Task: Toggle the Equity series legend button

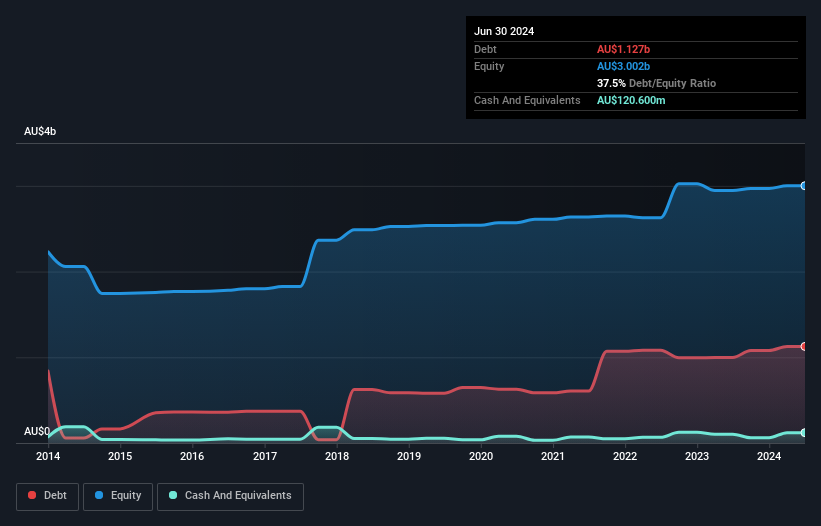Action: (118, 496)
